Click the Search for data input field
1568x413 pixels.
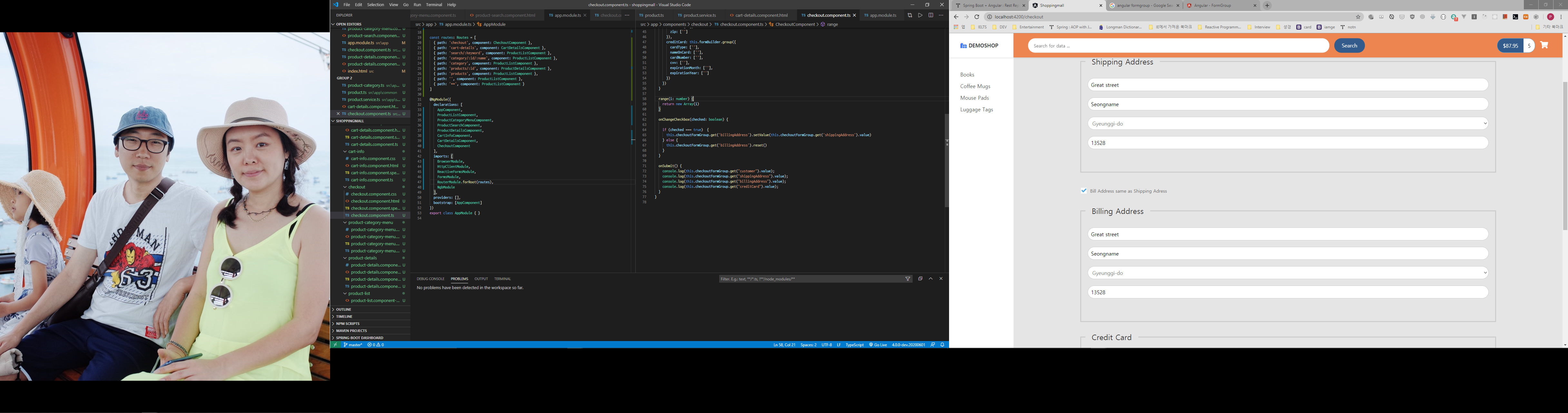click(1178, 46)
